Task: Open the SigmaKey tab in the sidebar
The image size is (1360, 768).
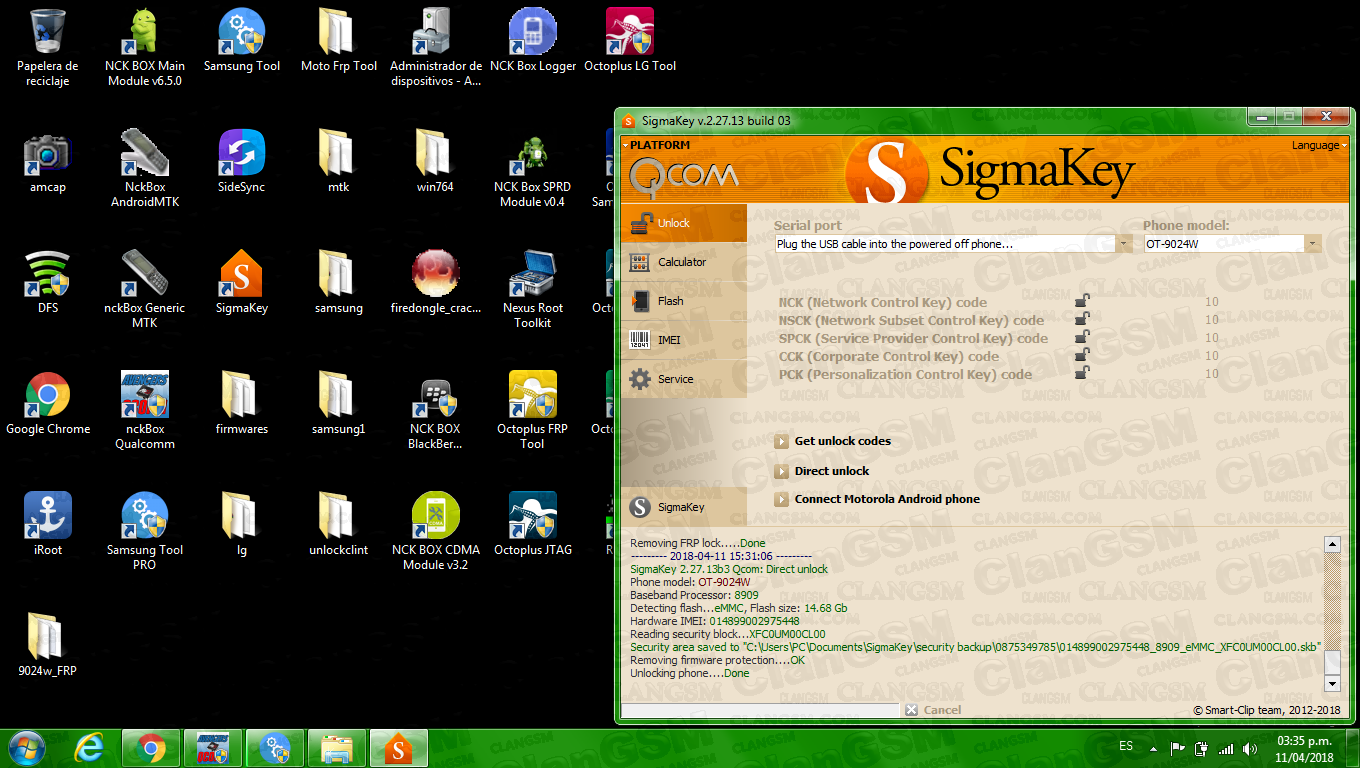Action: point(683,507)
